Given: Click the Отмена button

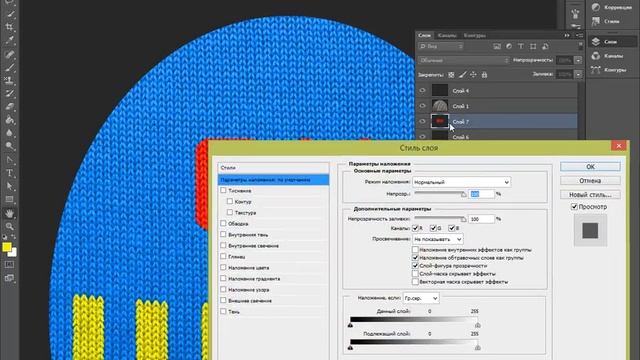Looking at the screenshot, I should [x=590, y=180].
